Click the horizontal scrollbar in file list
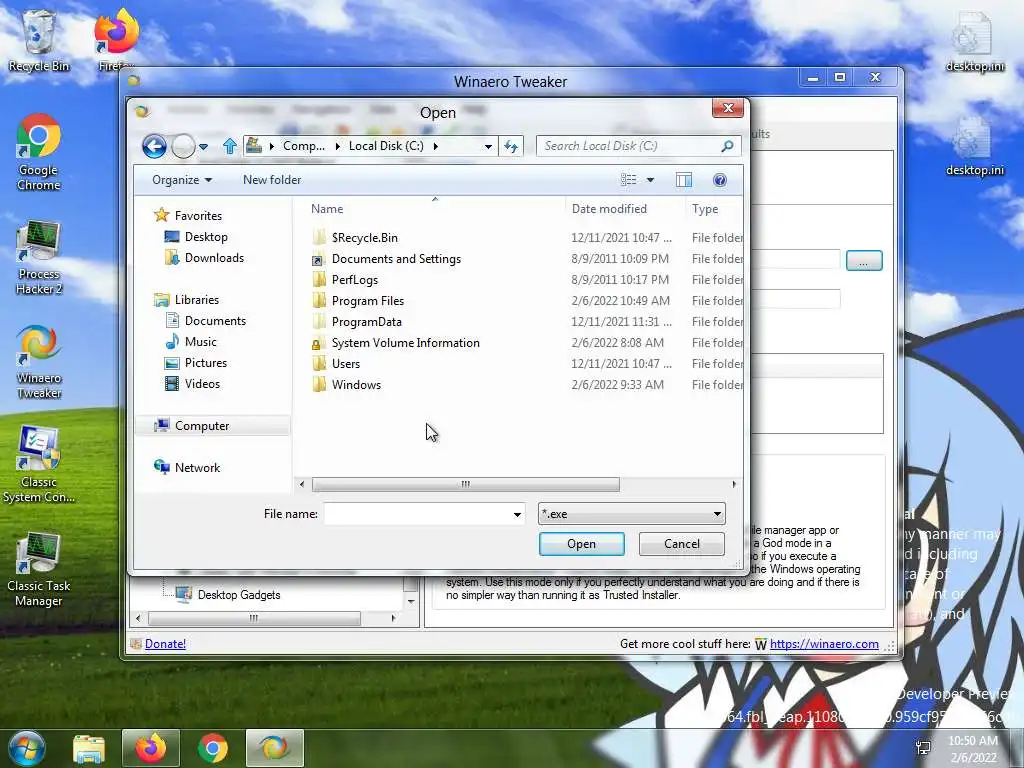1024x768 pixels. coord(466,485)
